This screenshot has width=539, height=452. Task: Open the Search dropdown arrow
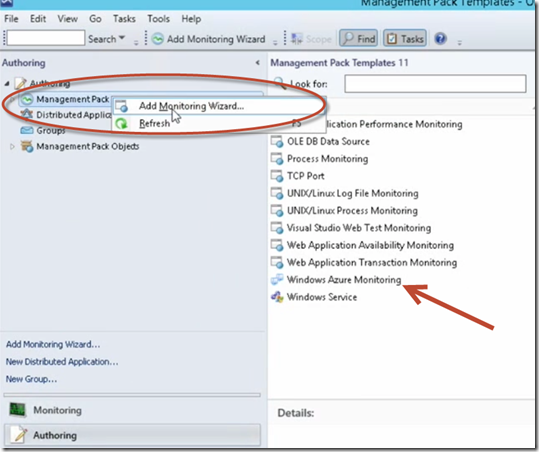pos(122,38)
